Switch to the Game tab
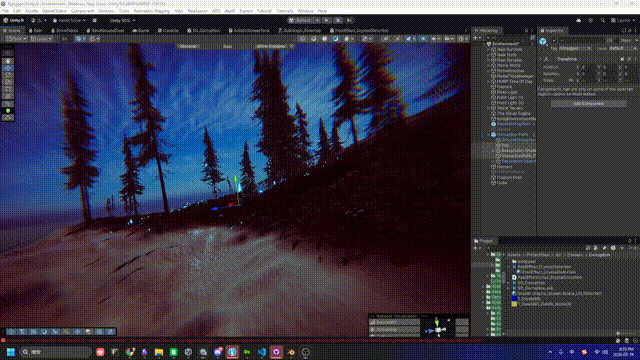The image size is (640, 360). [x=141, y=31]
